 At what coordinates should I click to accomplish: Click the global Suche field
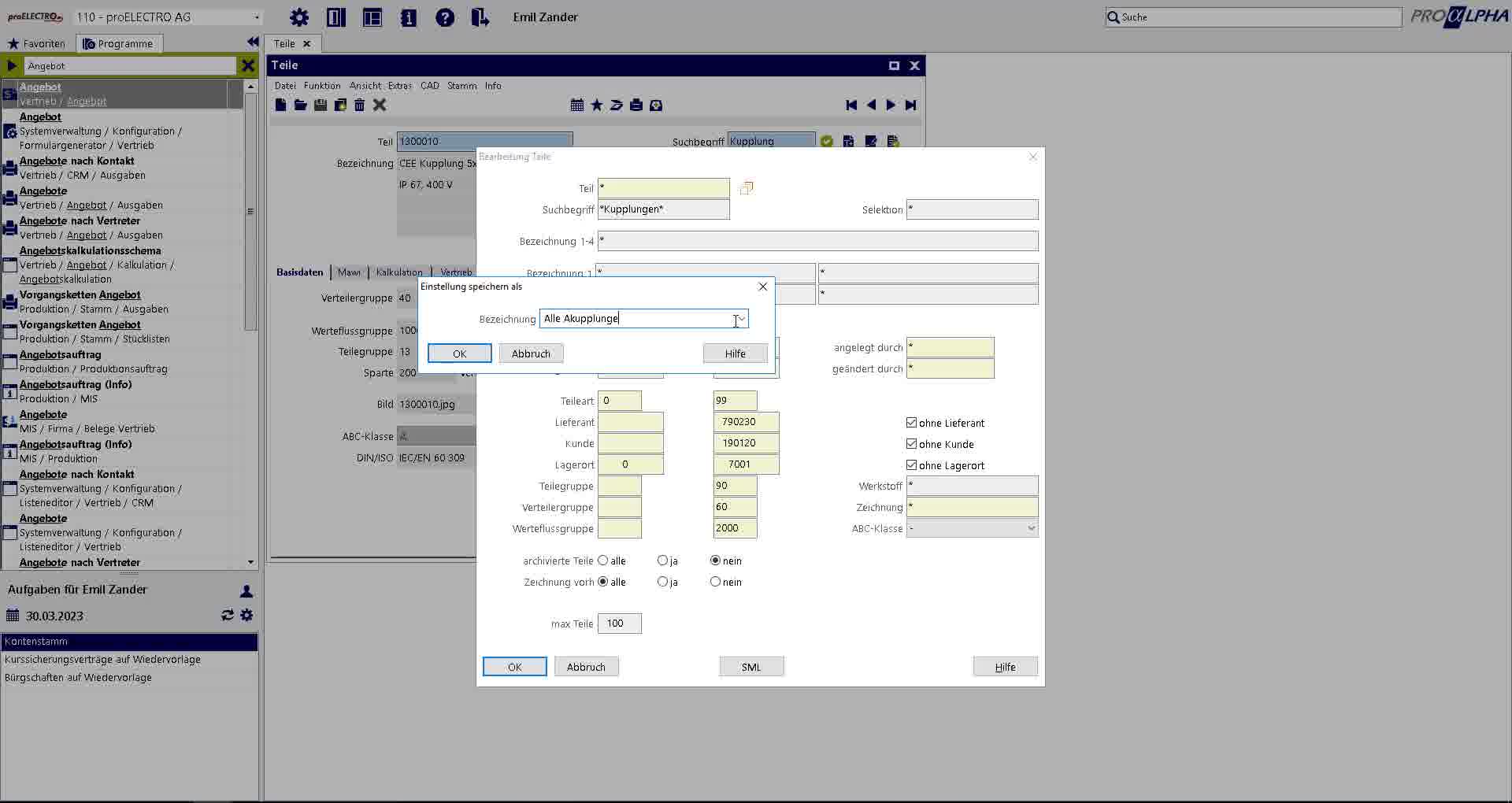[x=1254, y=17]
